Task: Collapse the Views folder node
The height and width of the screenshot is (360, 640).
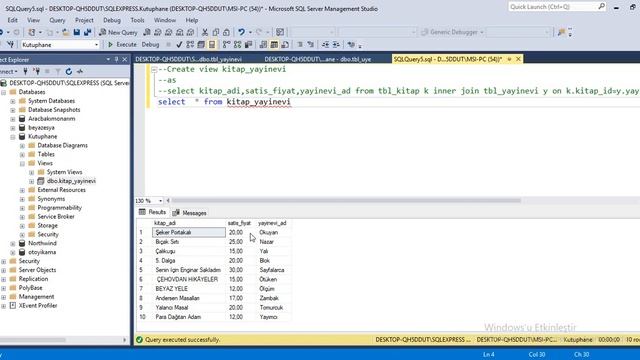Action: (22, 164)
